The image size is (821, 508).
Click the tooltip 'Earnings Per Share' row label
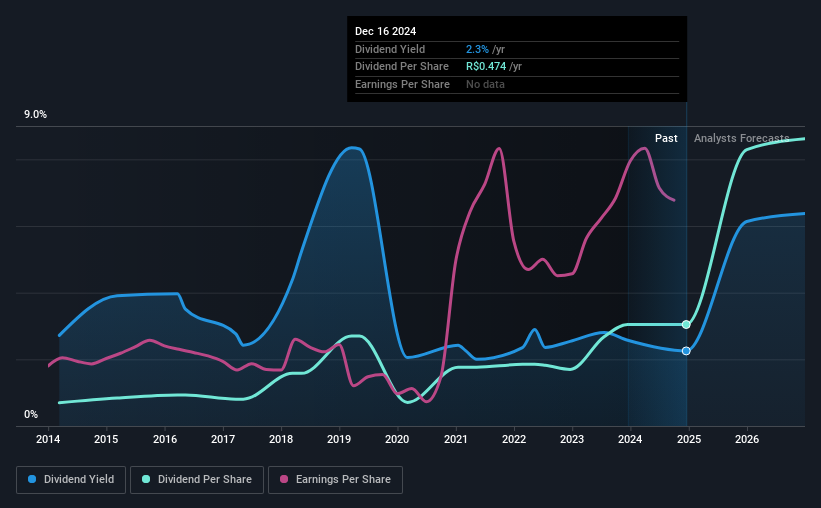coord(402,84)
